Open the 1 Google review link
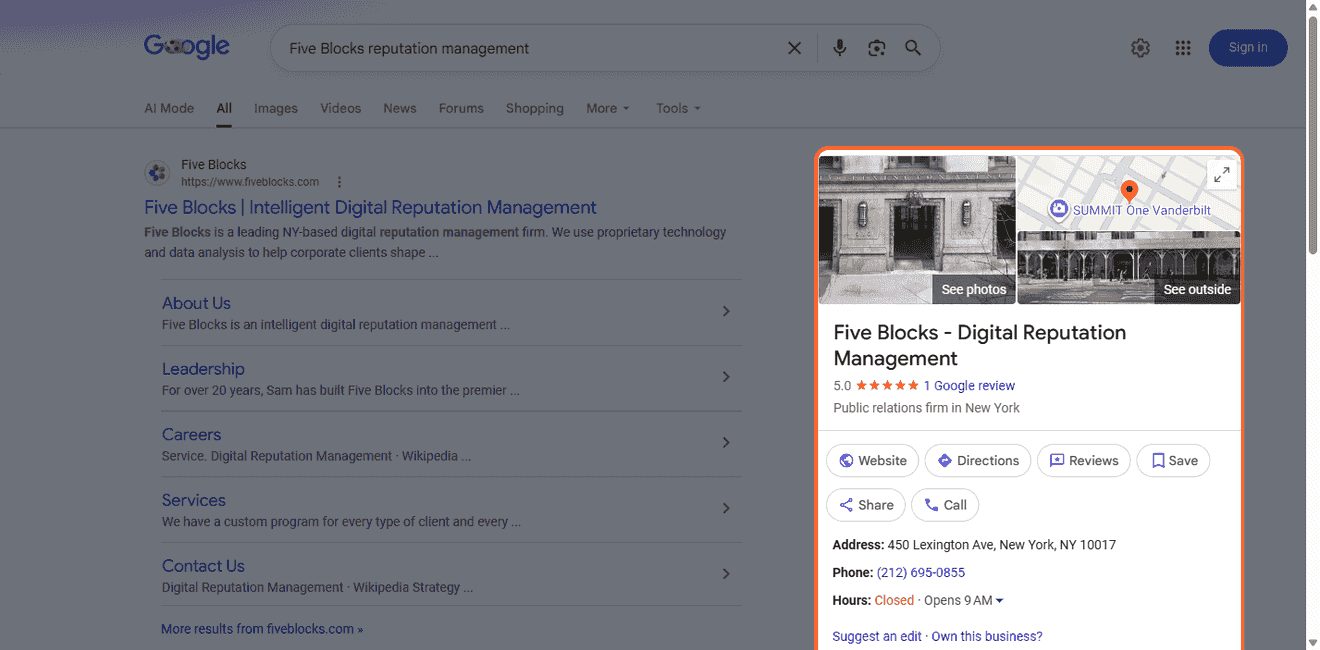The image size is (1320, 650). 969,386
